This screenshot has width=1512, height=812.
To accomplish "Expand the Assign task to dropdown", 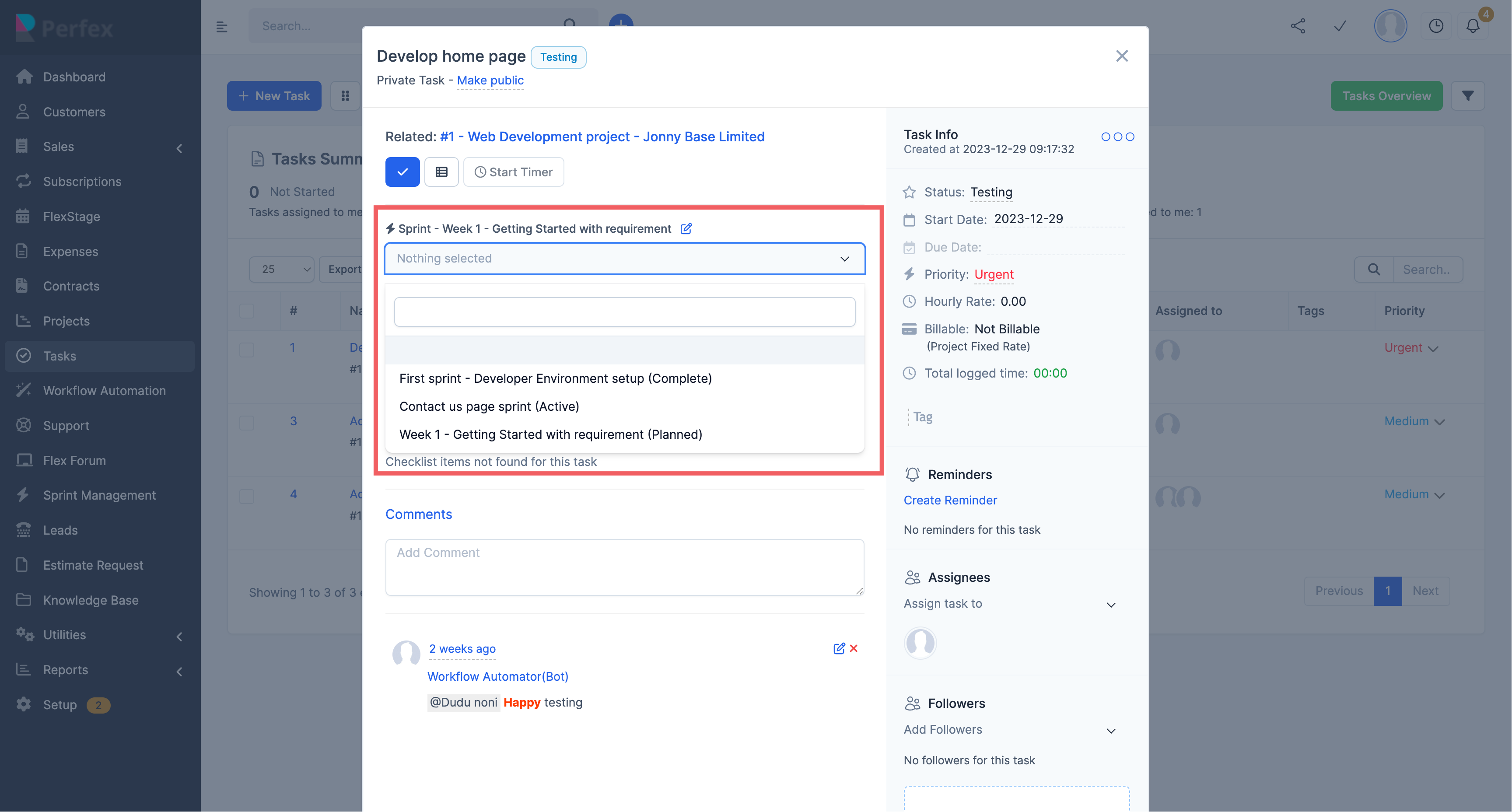I will click(1010, 604).
